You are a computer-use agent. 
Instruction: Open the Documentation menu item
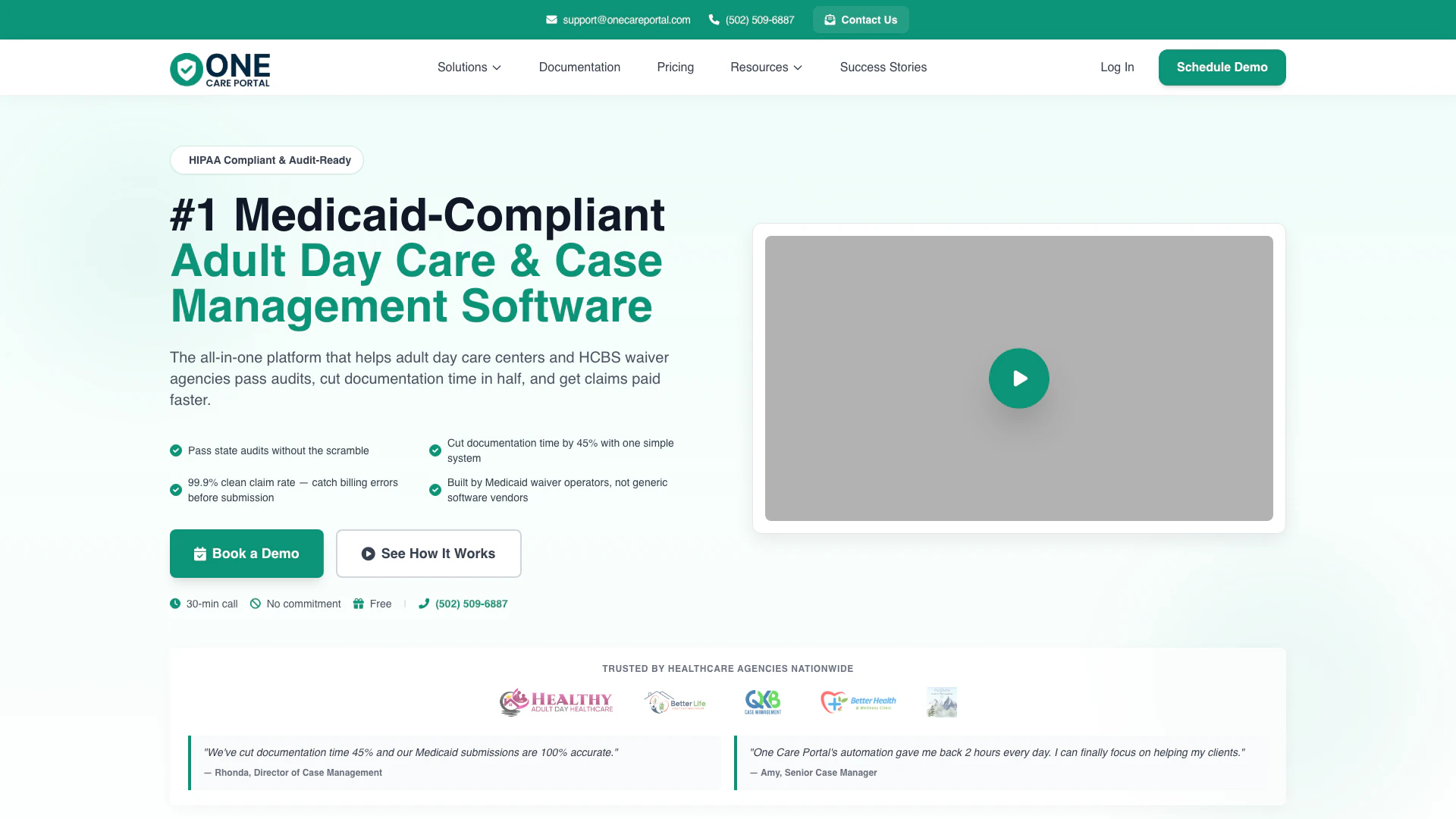point(579,67)
